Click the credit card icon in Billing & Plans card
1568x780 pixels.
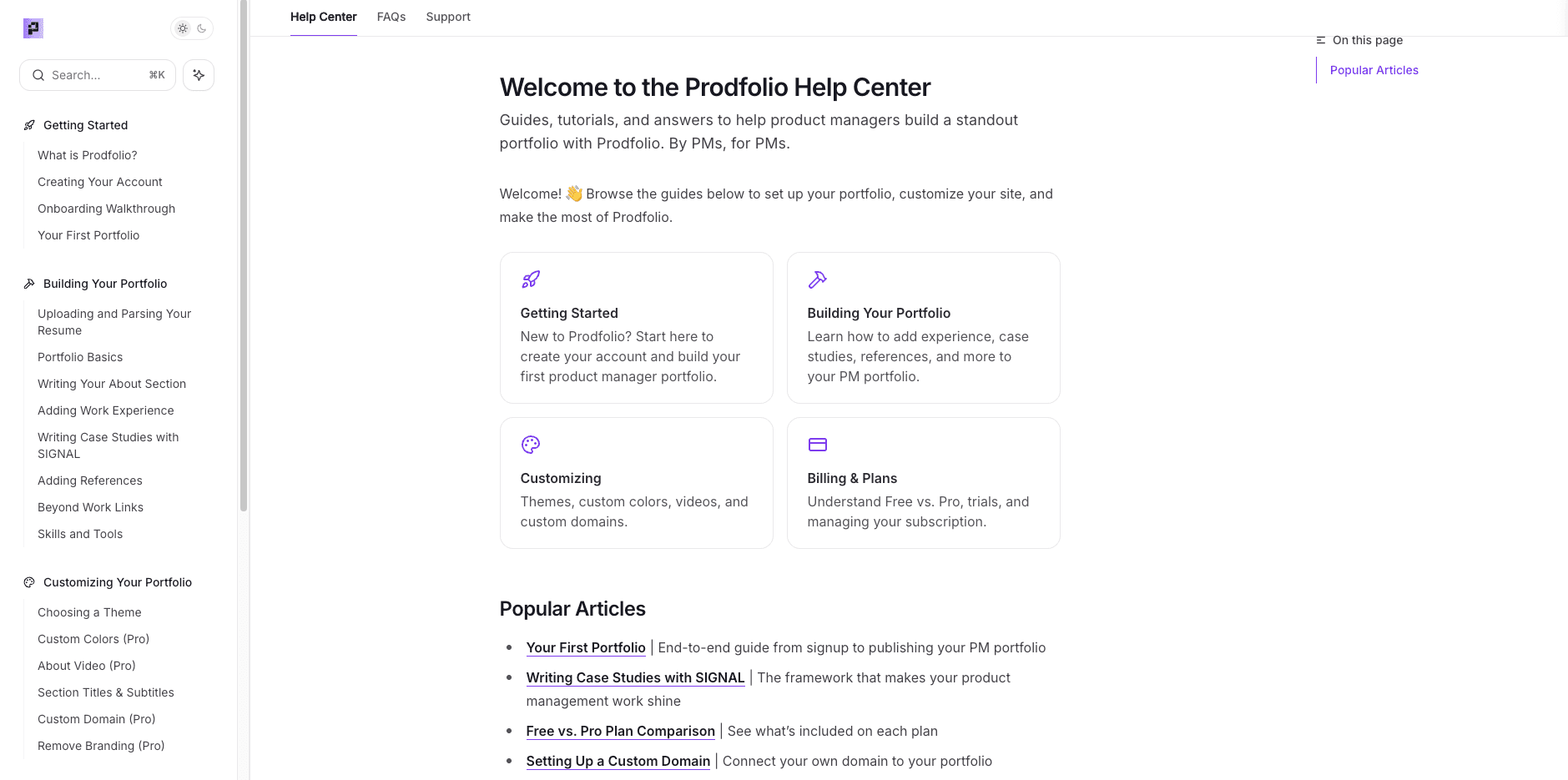pos(818,445)
